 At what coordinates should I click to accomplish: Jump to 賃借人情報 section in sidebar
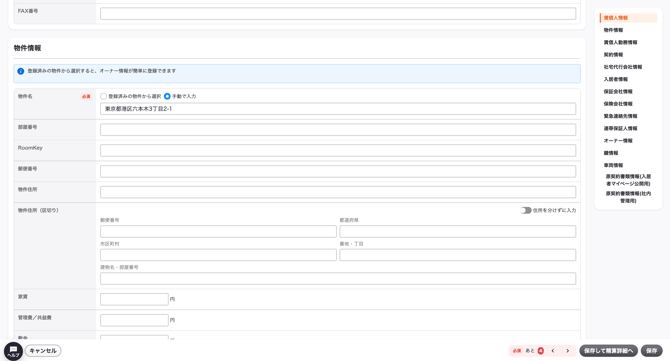click(616, 18)
